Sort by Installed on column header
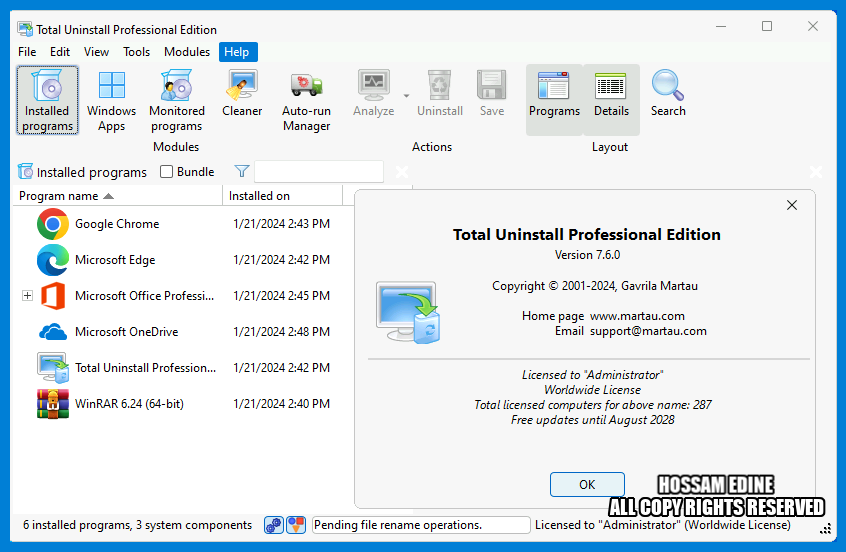The height and width of the screenshot is (552, 846). [x=283, y=196]
